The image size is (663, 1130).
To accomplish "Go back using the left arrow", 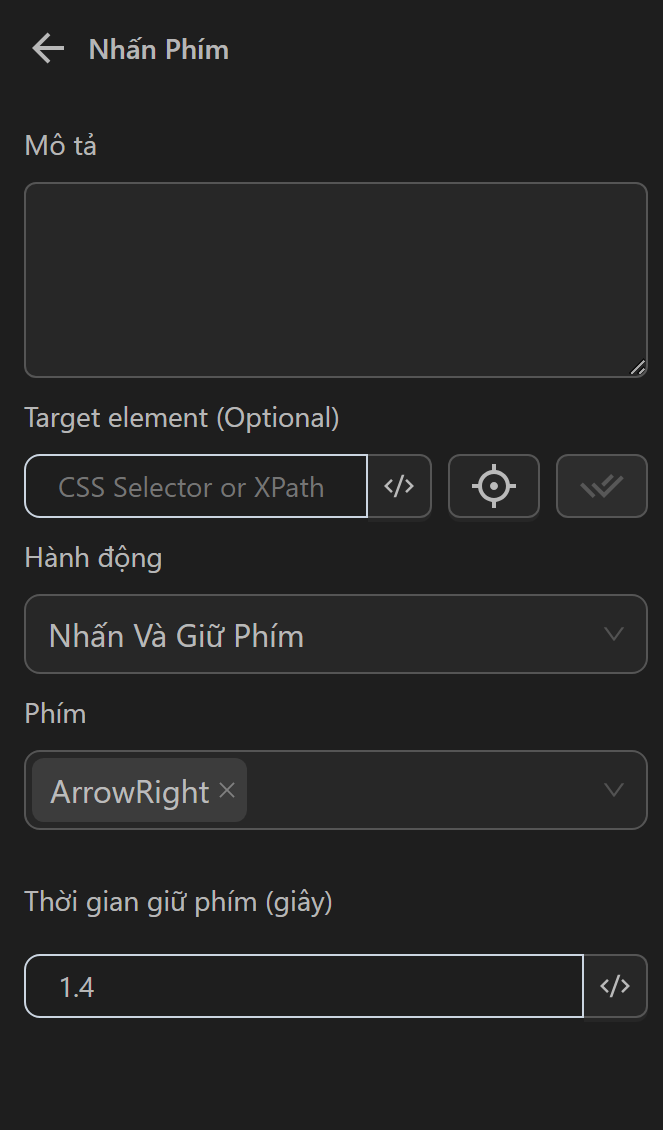I will (x=47, y=49).
